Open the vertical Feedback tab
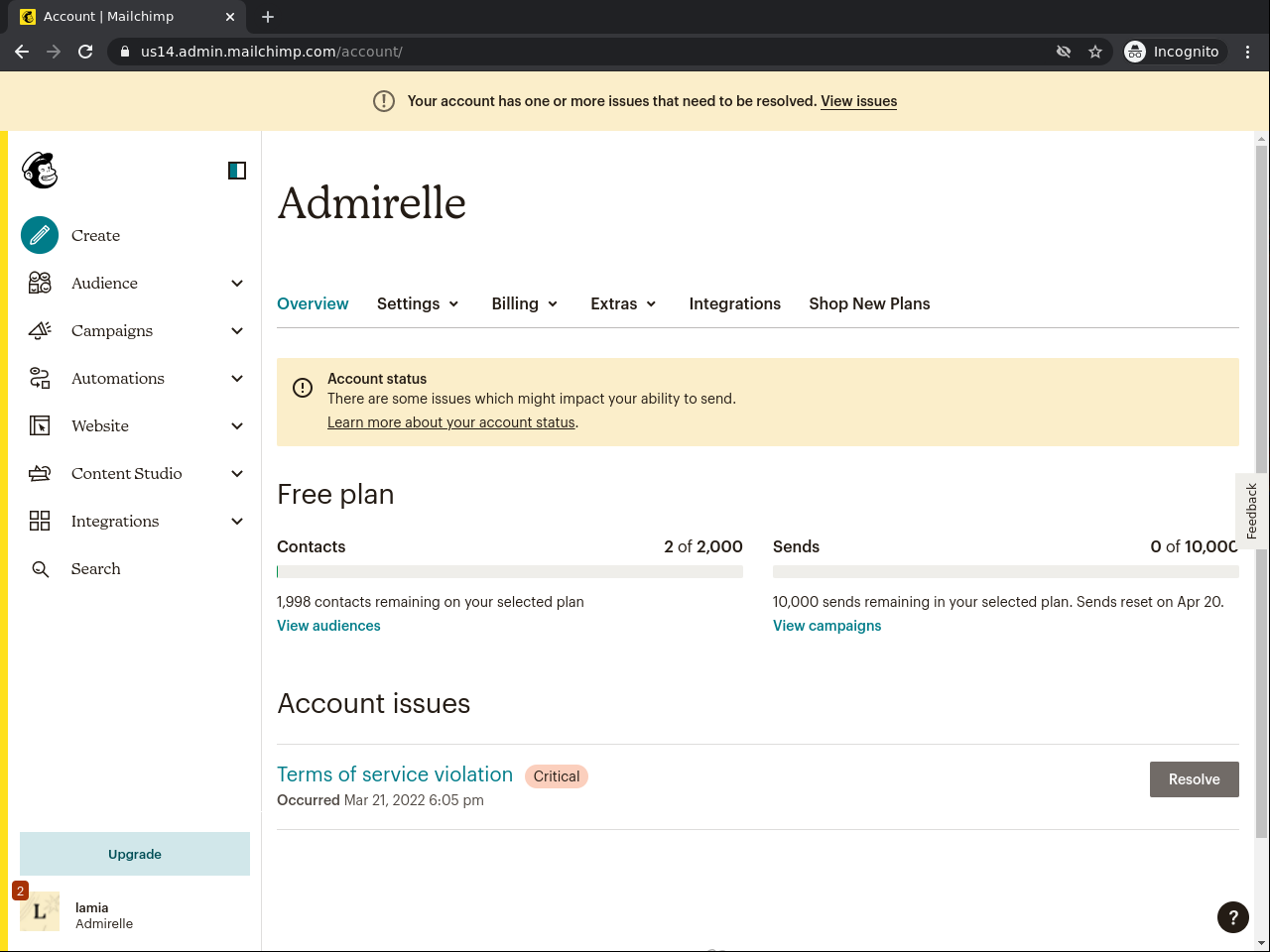 click(x=1251, y=511)
